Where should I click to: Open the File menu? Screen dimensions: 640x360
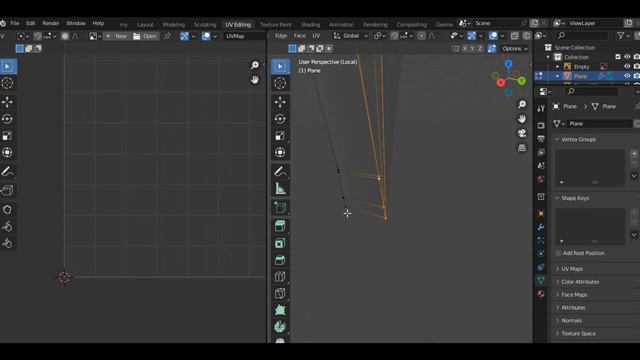coord(15,23)
